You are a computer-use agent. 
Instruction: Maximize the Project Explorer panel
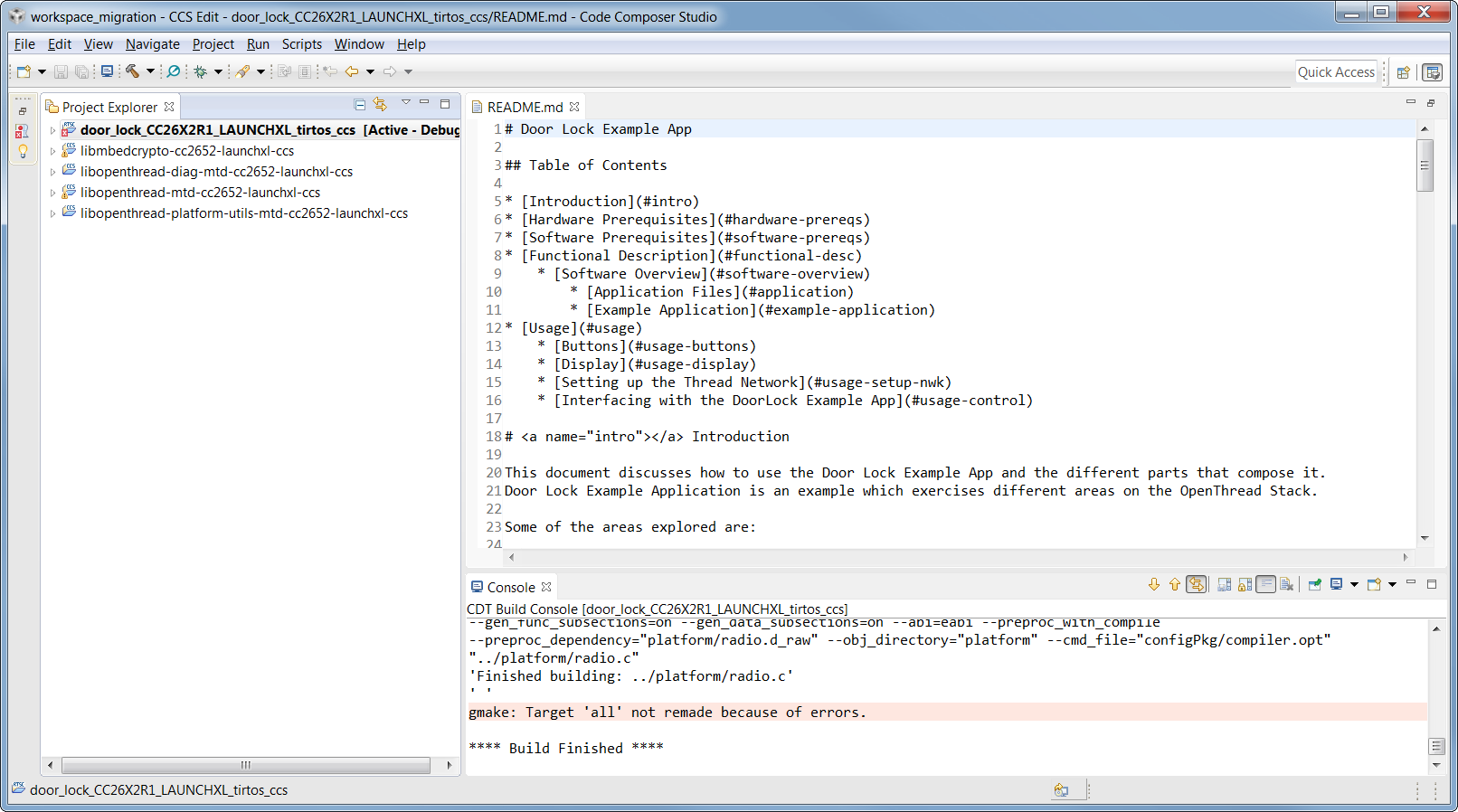click(445, 104)
